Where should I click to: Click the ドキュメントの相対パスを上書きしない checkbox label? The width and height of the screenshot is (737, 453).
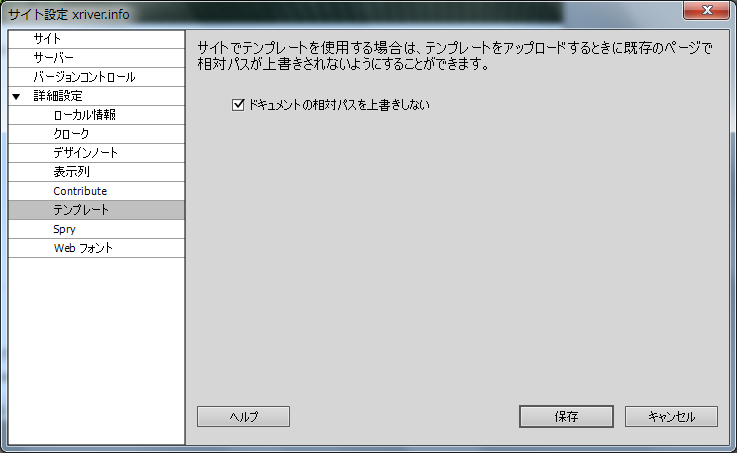[339, 105]
